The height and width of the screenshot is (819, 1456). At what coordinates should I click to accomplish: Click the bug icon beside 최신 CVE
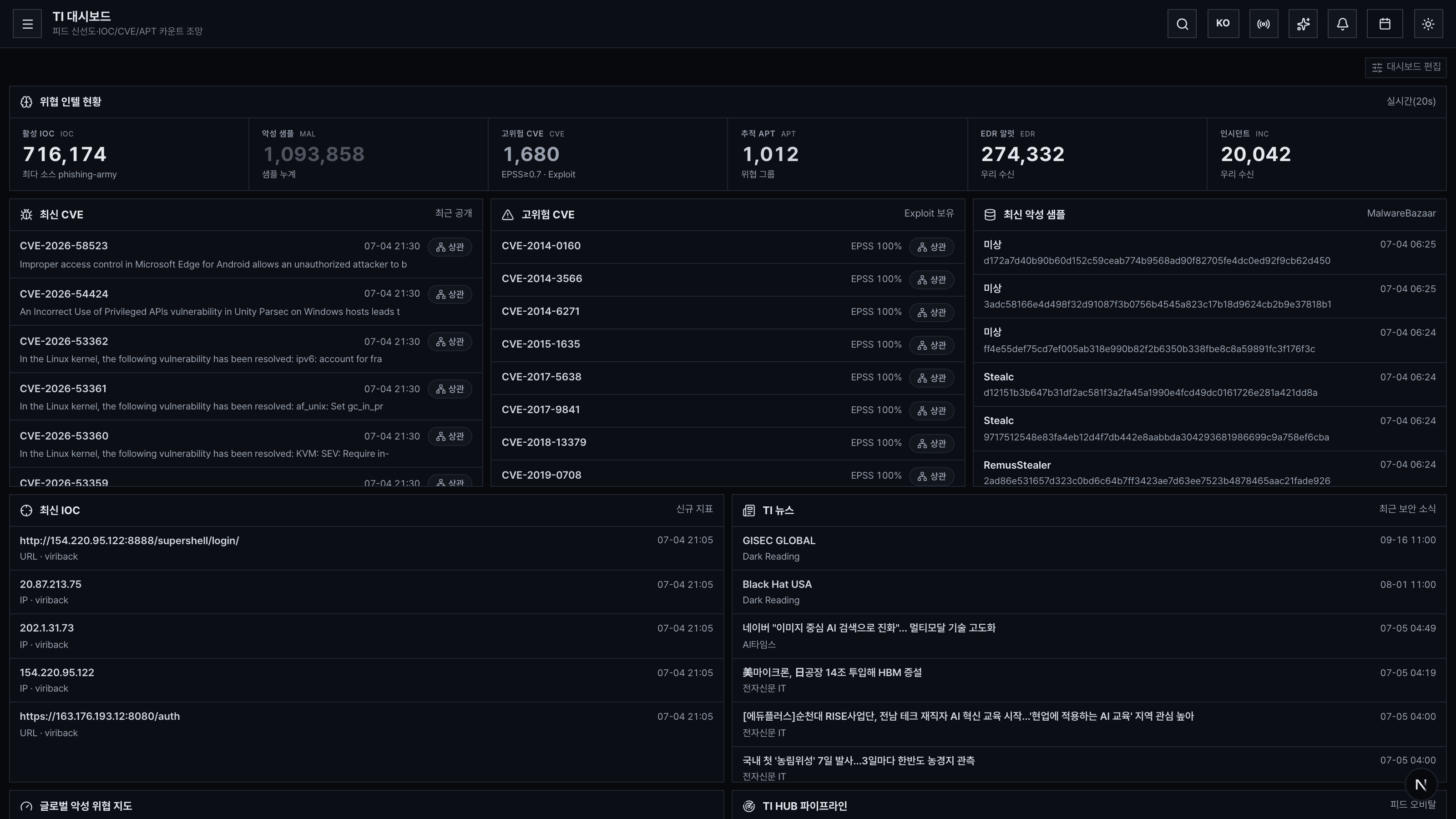coord(26,215)
